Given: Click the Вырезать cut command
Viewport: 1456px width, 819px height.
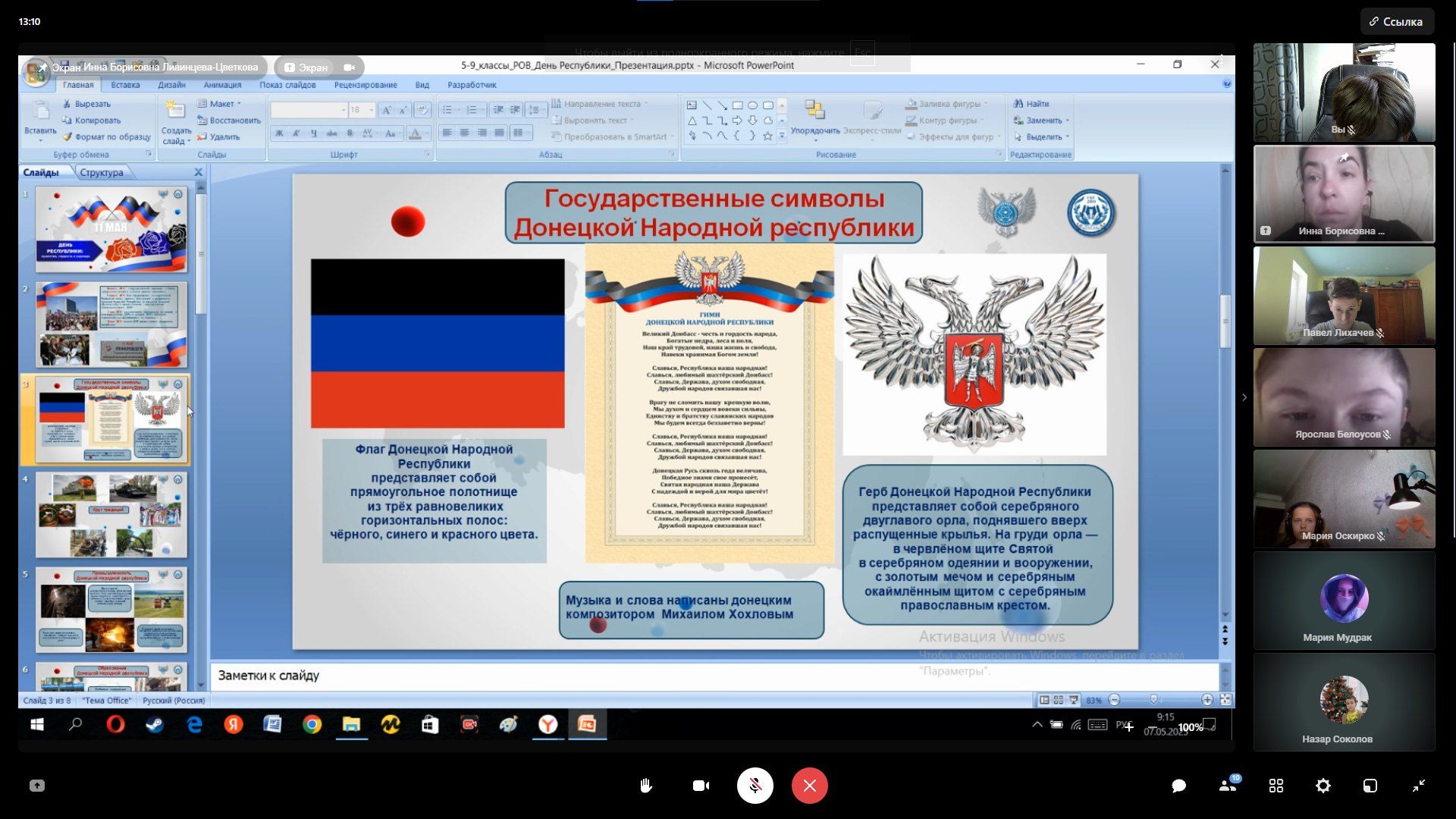Looking at the screenshot, I should (86, 104).
